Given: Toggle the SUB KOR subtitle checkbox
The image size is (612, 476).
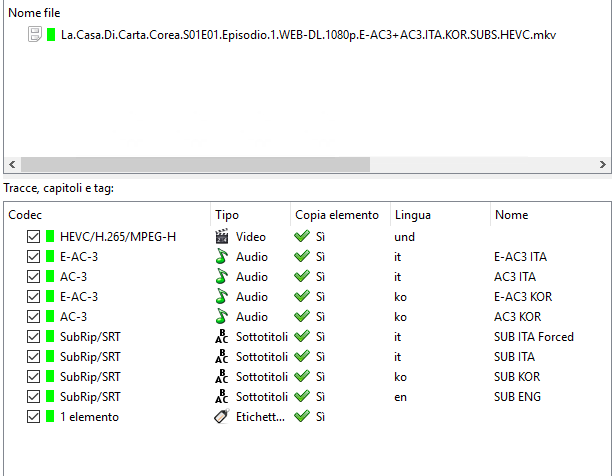Looking at the screenshot, I should coord(34,377).
